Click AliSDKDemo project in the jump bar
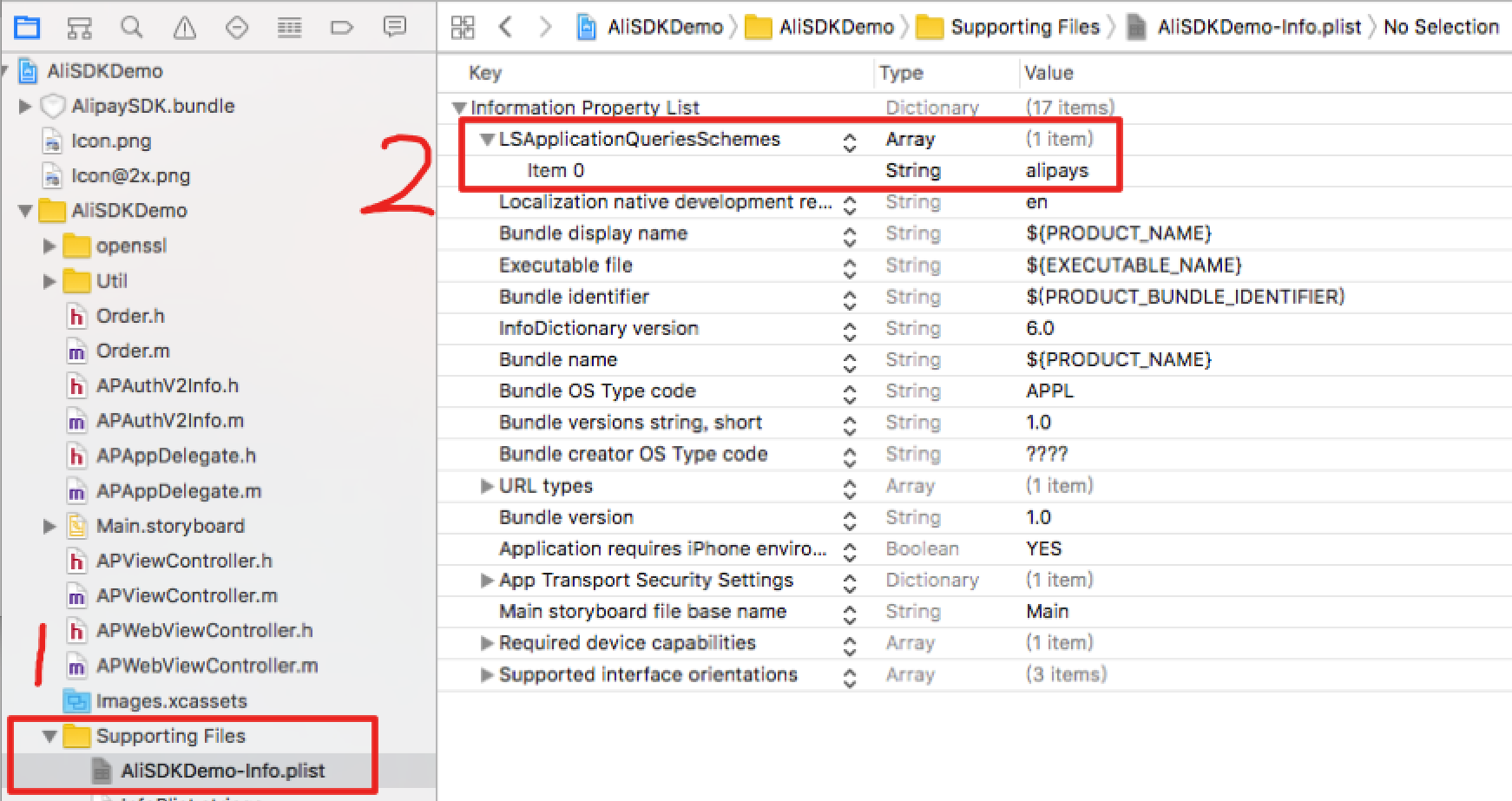This screenshot has height=801, width=1512. click(651, 28)
